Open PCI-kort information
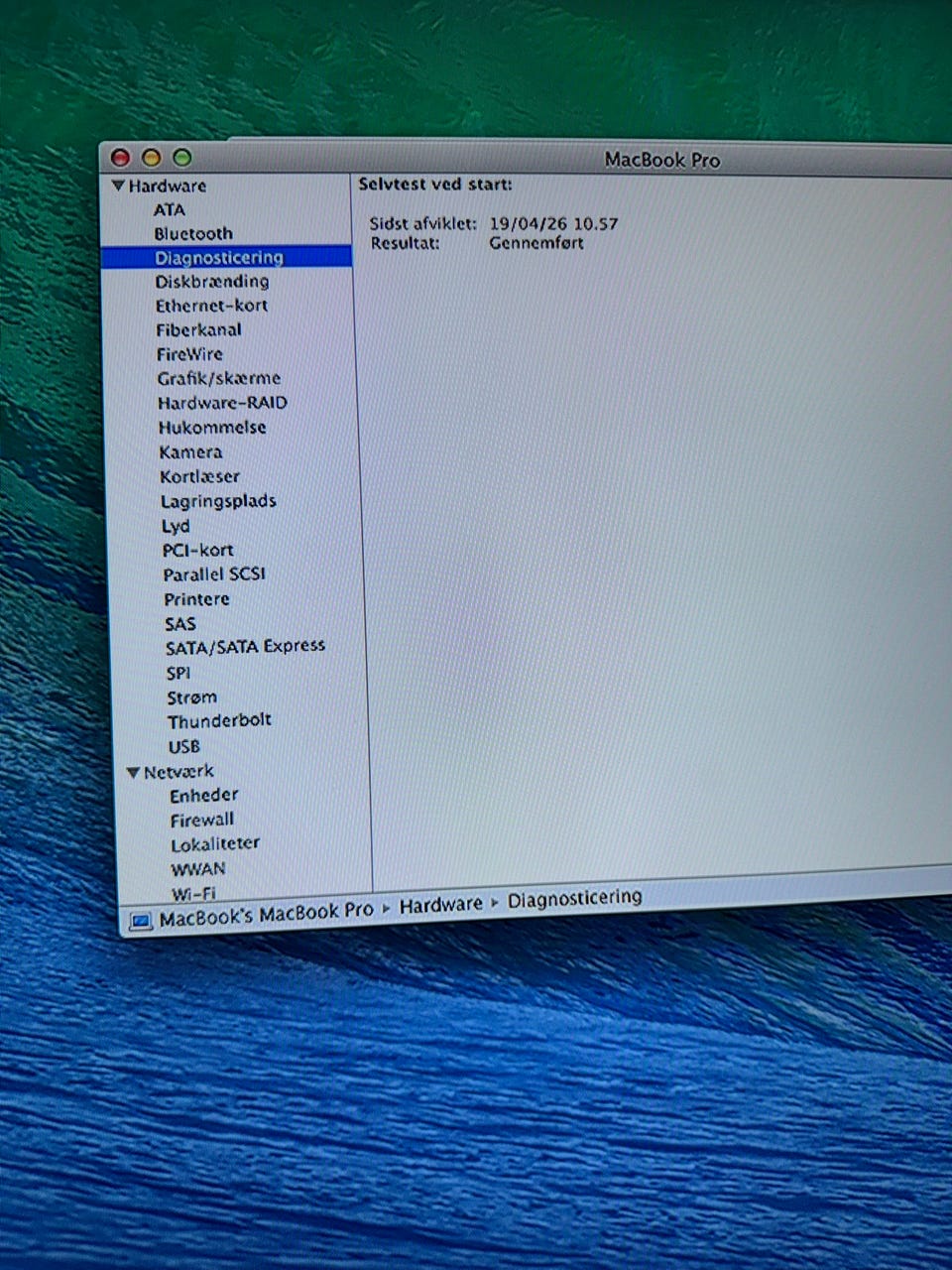 tap(198, 550)
